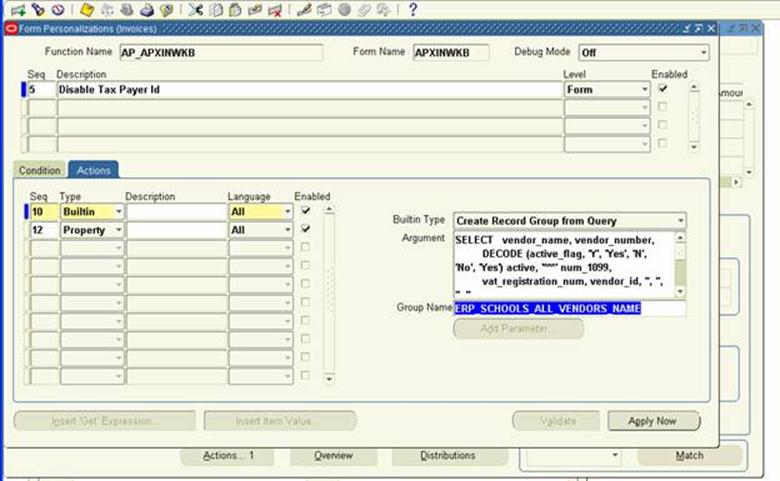780x481 pixels.
Task: Open the Level dropdown showing Form
Action: (x=644, y=90)
